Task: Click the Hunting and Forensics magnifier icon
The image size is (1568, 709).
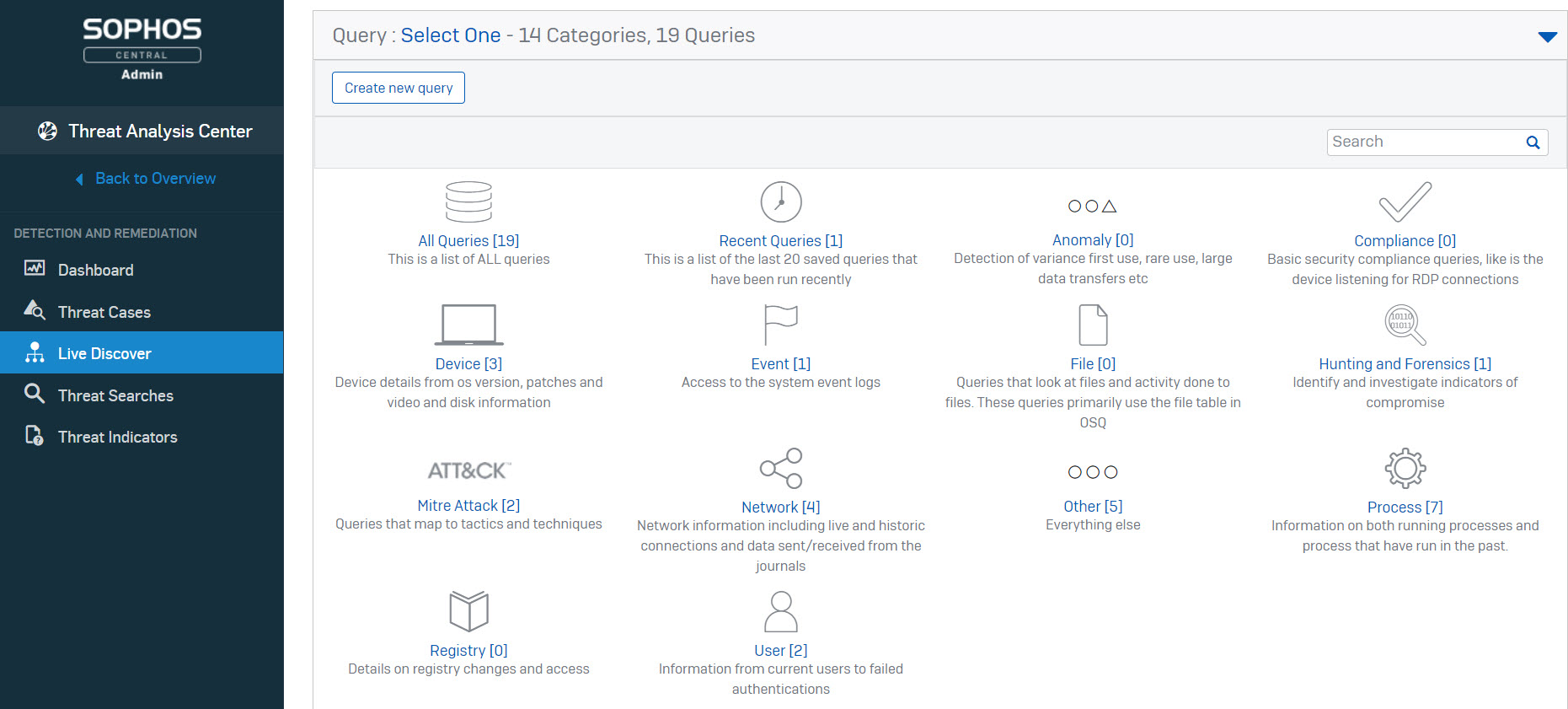Action: coord(1405,325)
